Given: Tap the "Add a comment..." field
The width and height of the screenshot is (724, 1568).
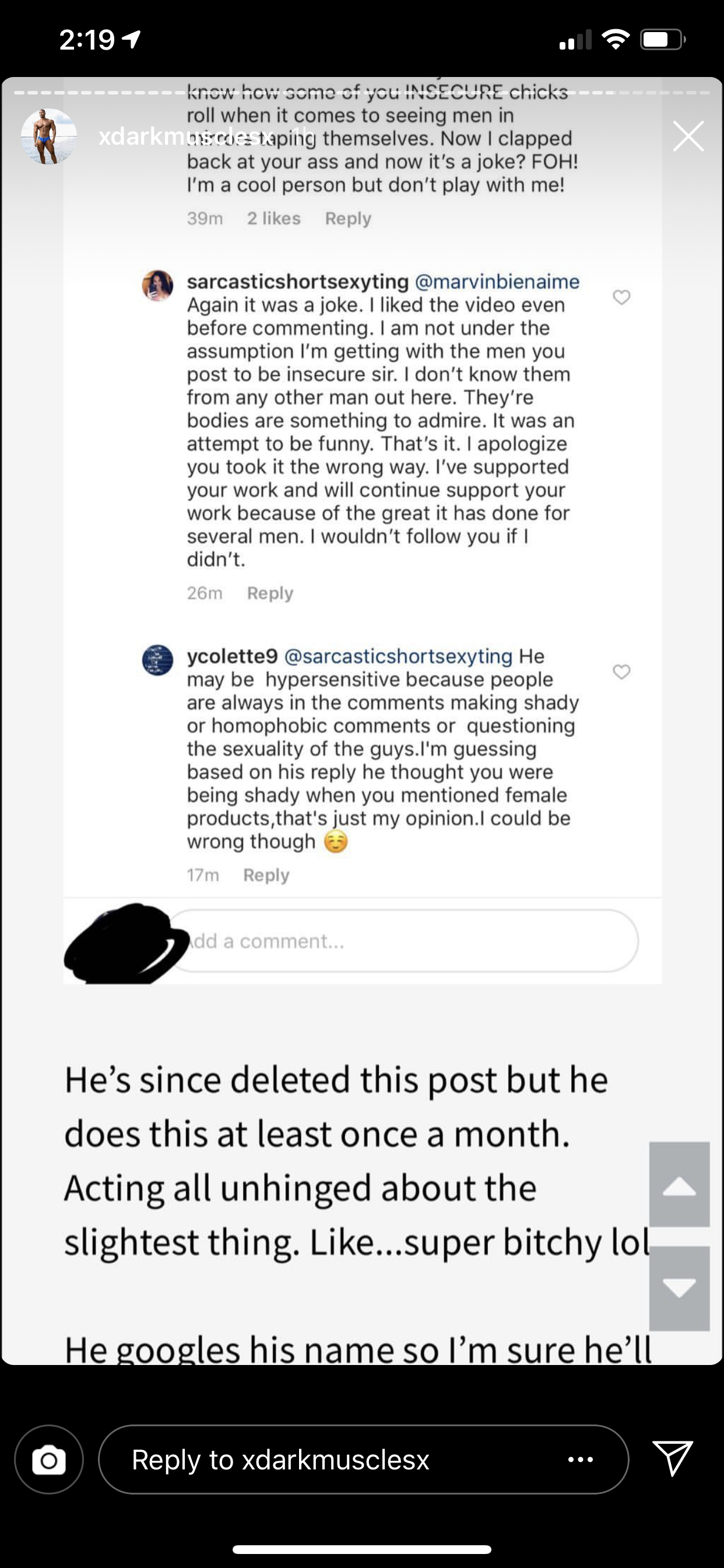Looking at the screenshot, I should [x=402, y=941].
